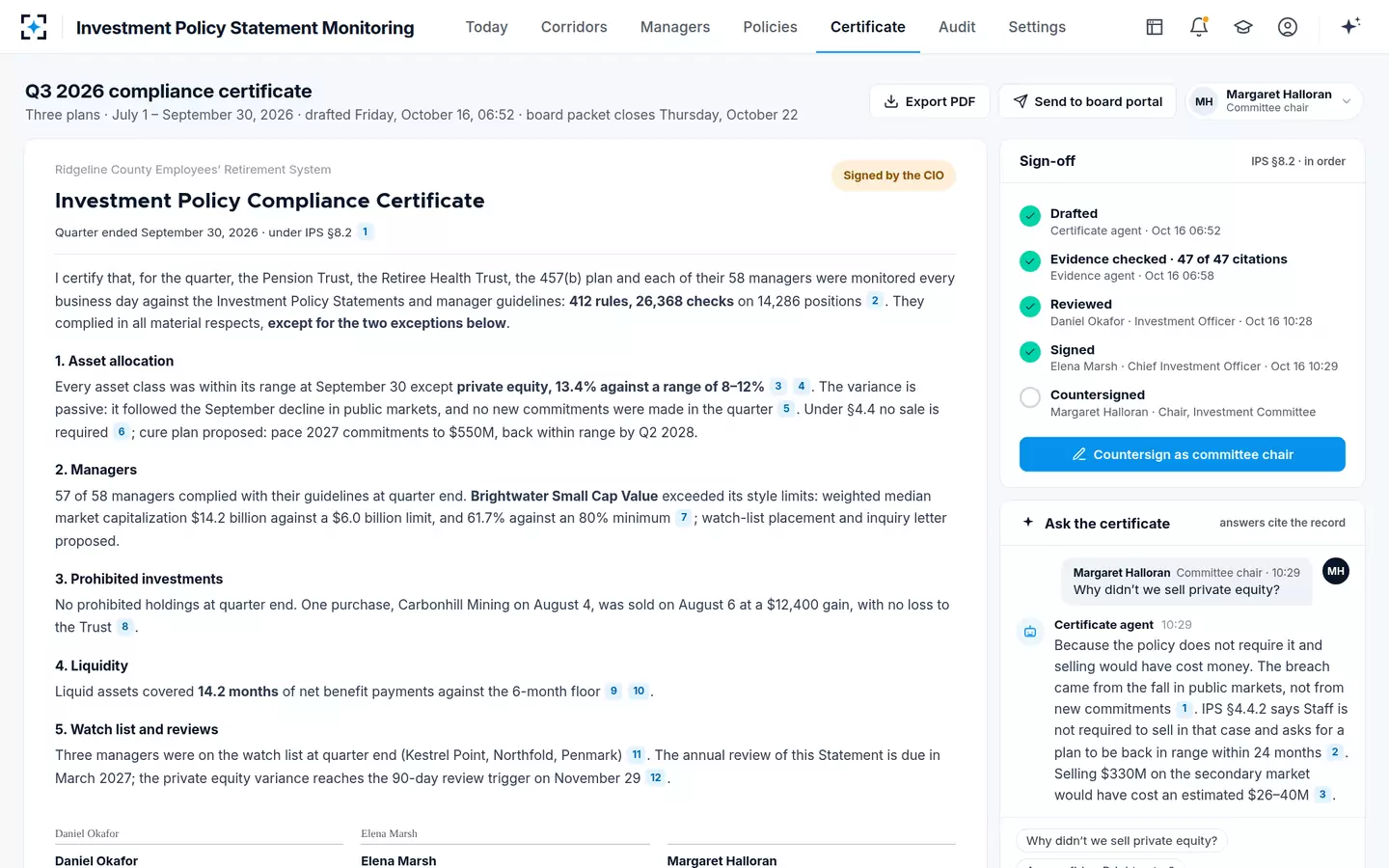The image size is (1389, 868).
Task: Expand the Margaret Halloran role dropdown
Action: [x=1274, y=101]
